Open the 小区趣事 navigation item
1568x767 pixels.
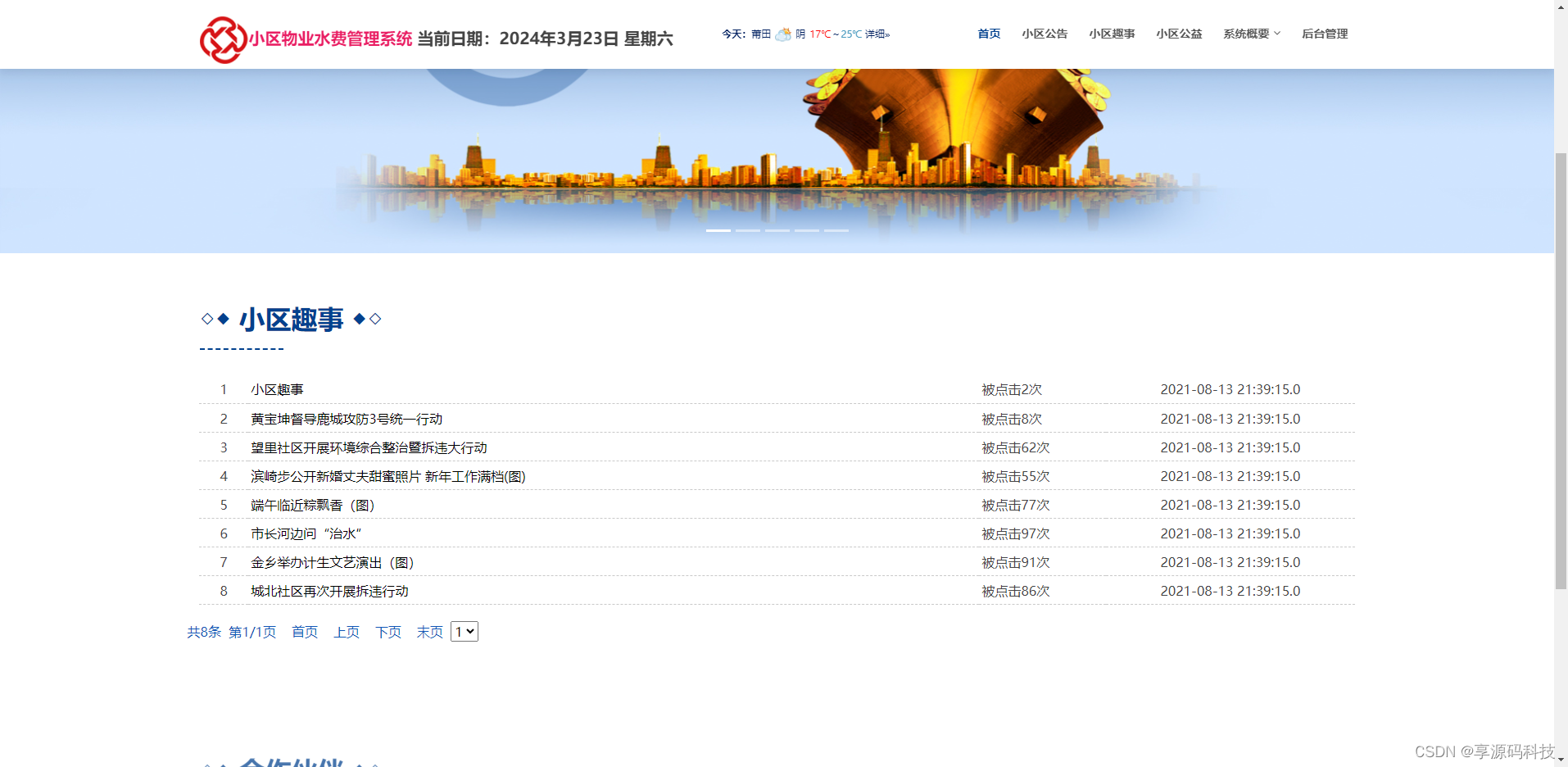pos(1112,34)
